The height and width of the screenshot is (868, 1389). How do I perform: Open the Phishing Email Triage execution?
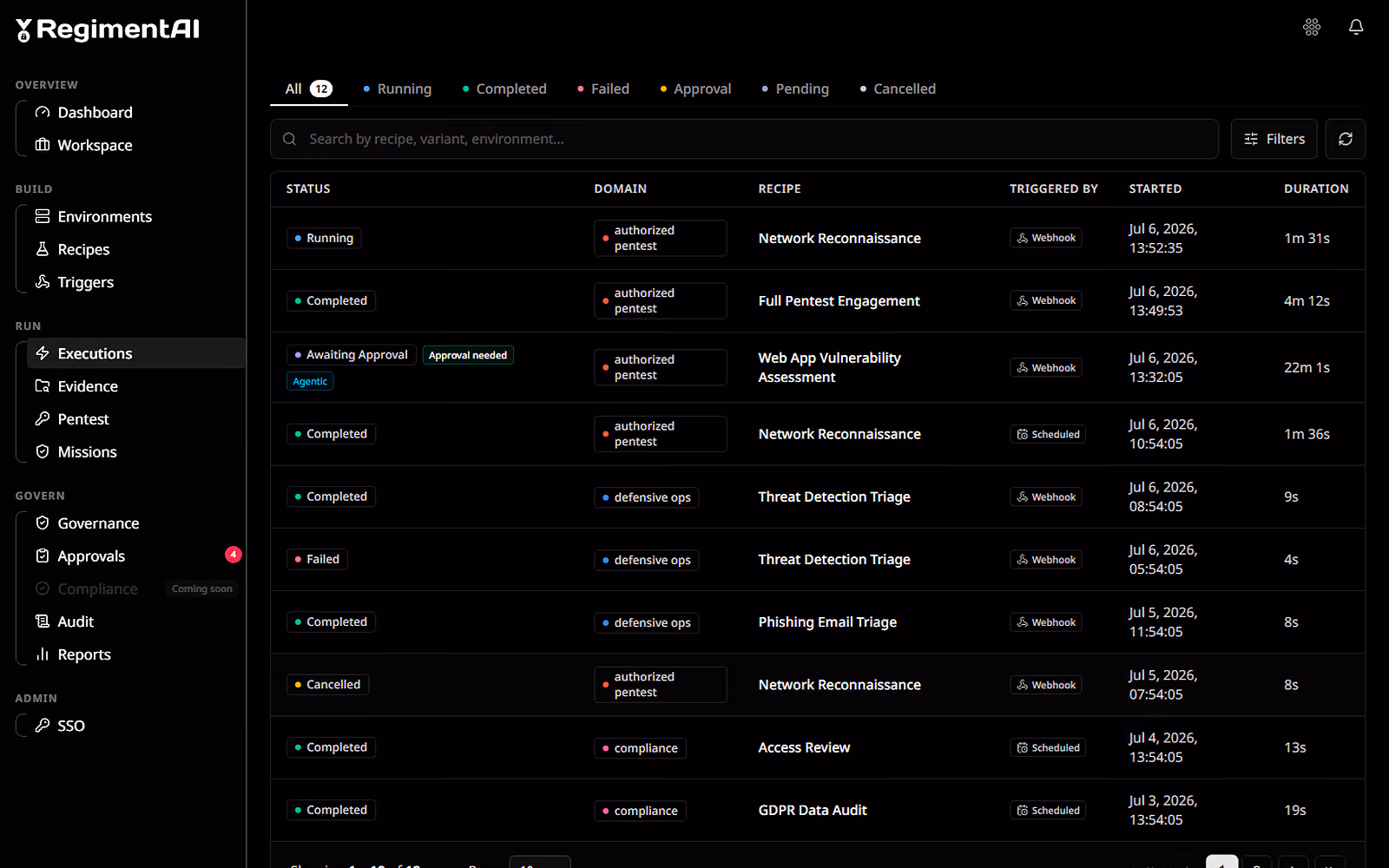pos(827,622)
